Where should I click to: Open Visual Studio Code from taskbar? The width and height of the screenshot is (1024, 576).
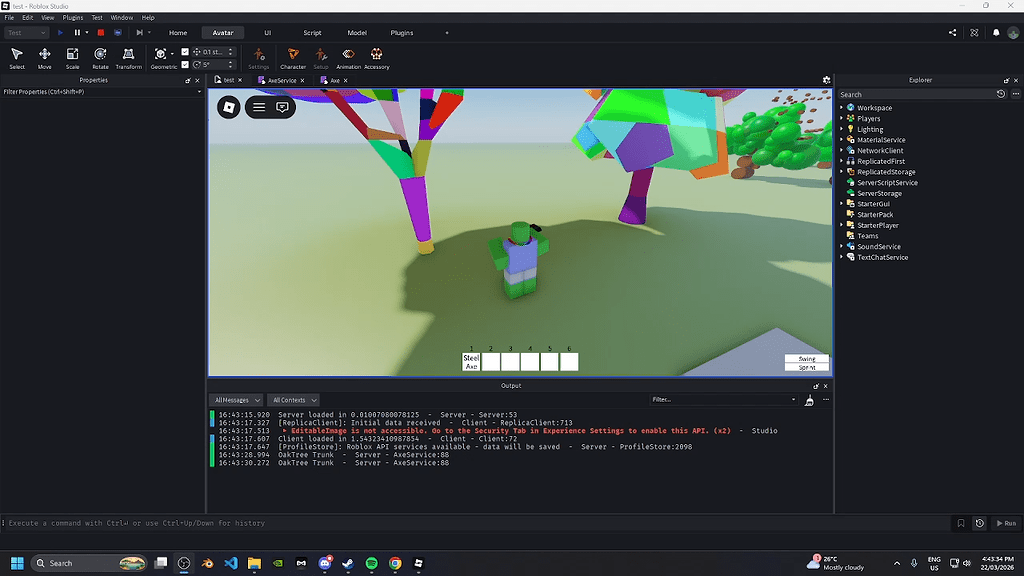[231, 563]
